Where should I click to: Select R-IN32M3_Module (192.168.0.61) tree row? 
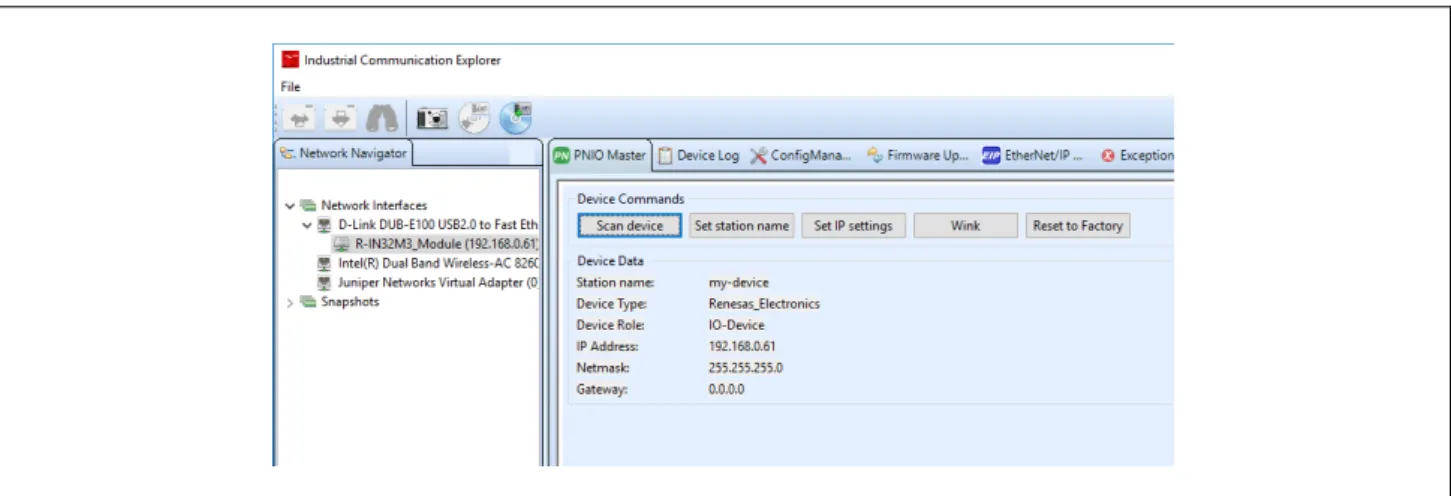[x=436, y=244]
